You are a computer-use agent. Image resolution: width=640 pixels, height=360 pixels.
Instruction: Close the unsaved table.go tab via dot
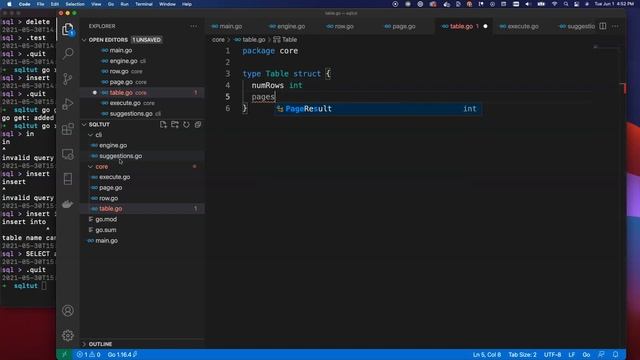tap(485, 26)
